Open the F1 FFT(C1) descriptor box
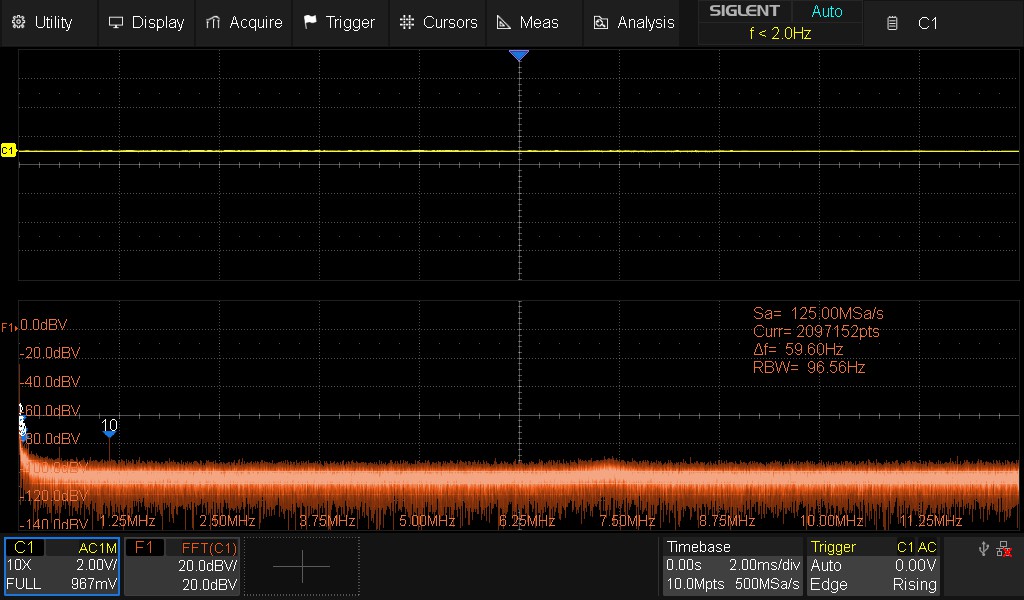This screenshot has width=1024, height=600. [x=182, y=566]
